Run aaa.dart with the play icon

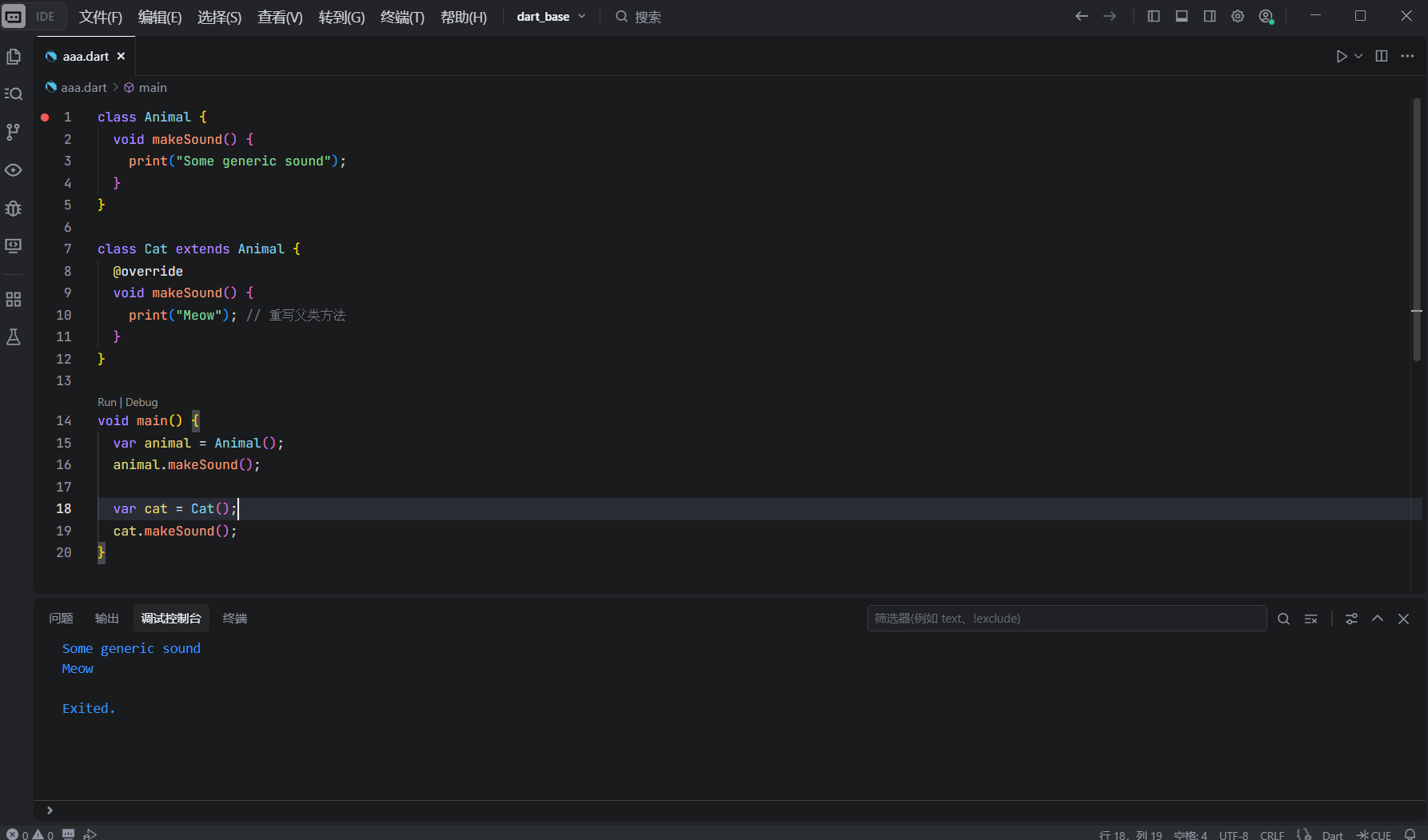(1342, 56)
